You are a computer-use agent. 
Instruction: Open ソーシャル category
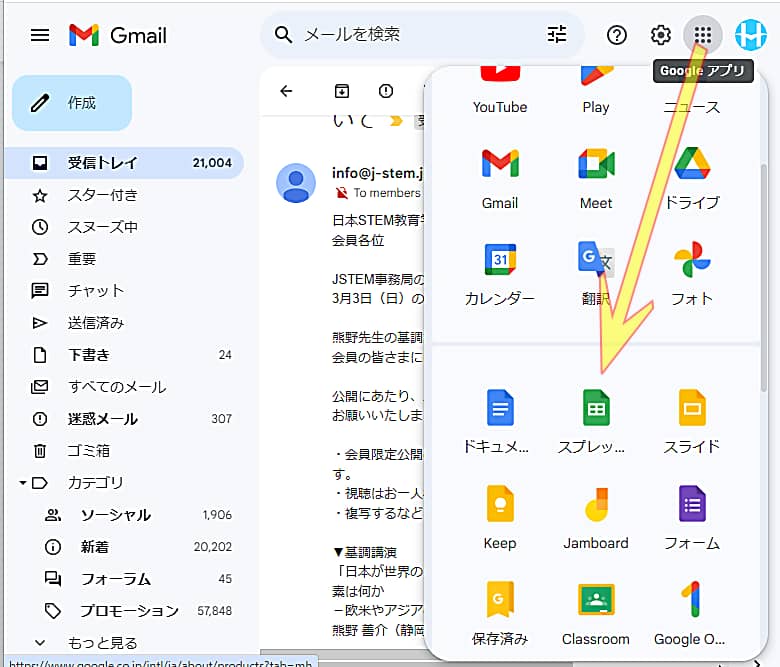point(124,515)
